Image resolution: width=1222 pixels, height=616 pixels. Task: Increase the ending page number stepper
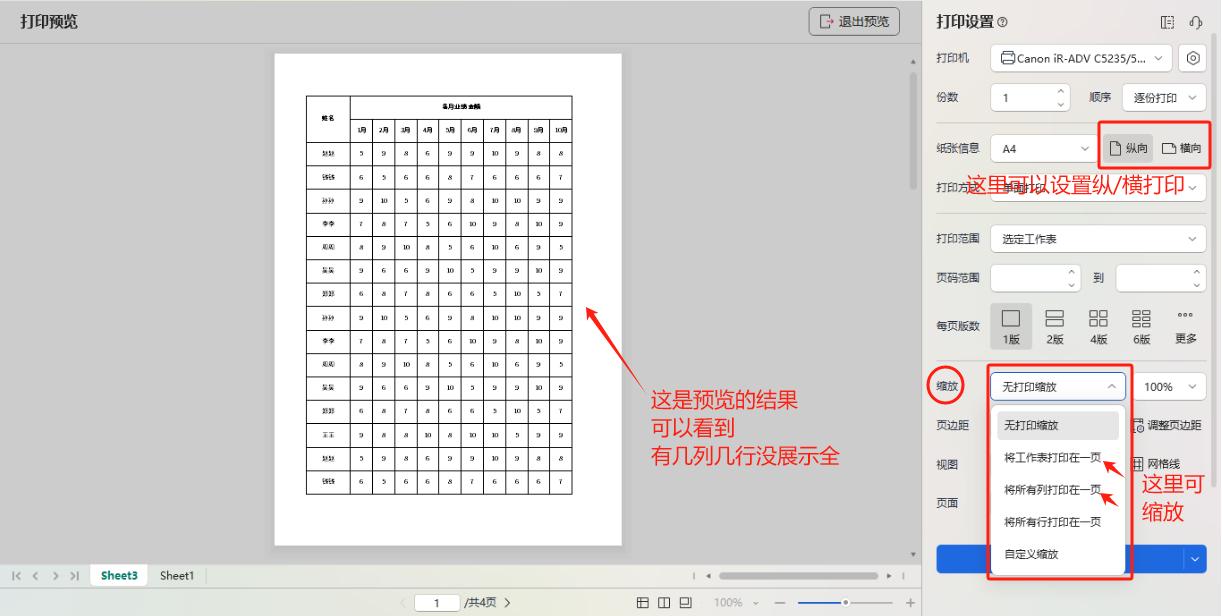coord(1198,271)
